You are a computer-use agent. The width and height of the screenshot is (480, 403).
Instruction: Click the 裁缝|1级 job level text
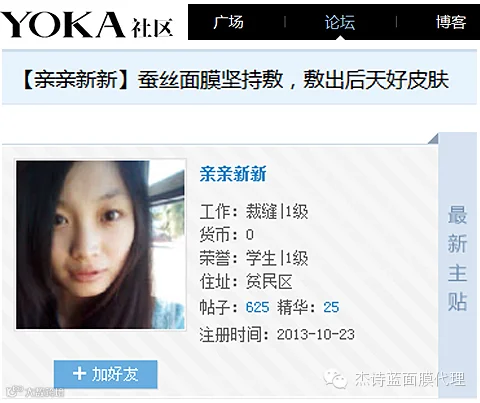click(277, 212)
